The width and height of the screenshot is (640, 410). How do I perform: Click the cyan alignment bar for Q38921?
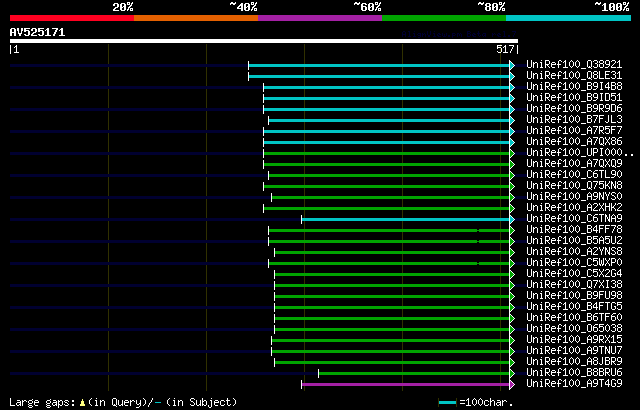click(x=379, y=65)
